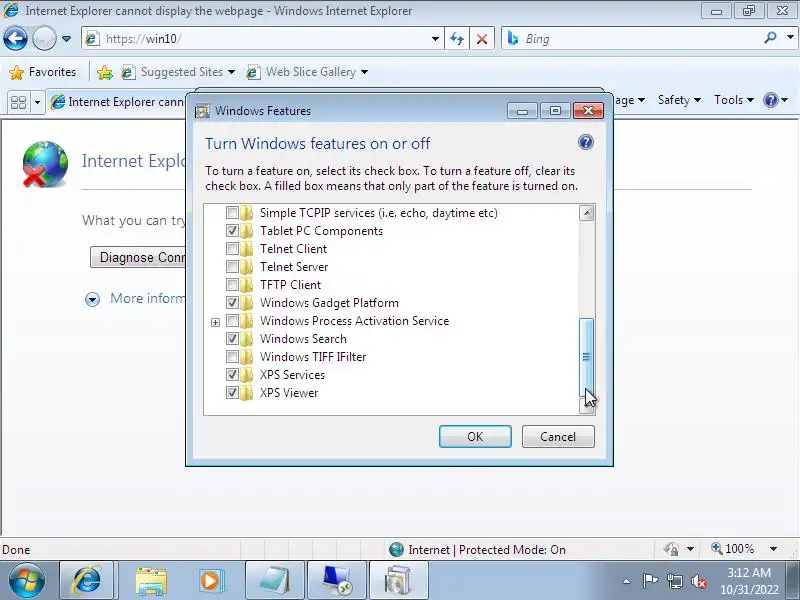Click the Refresh page icon
Viewport: 800px width, 600px height.
point(457,39)
